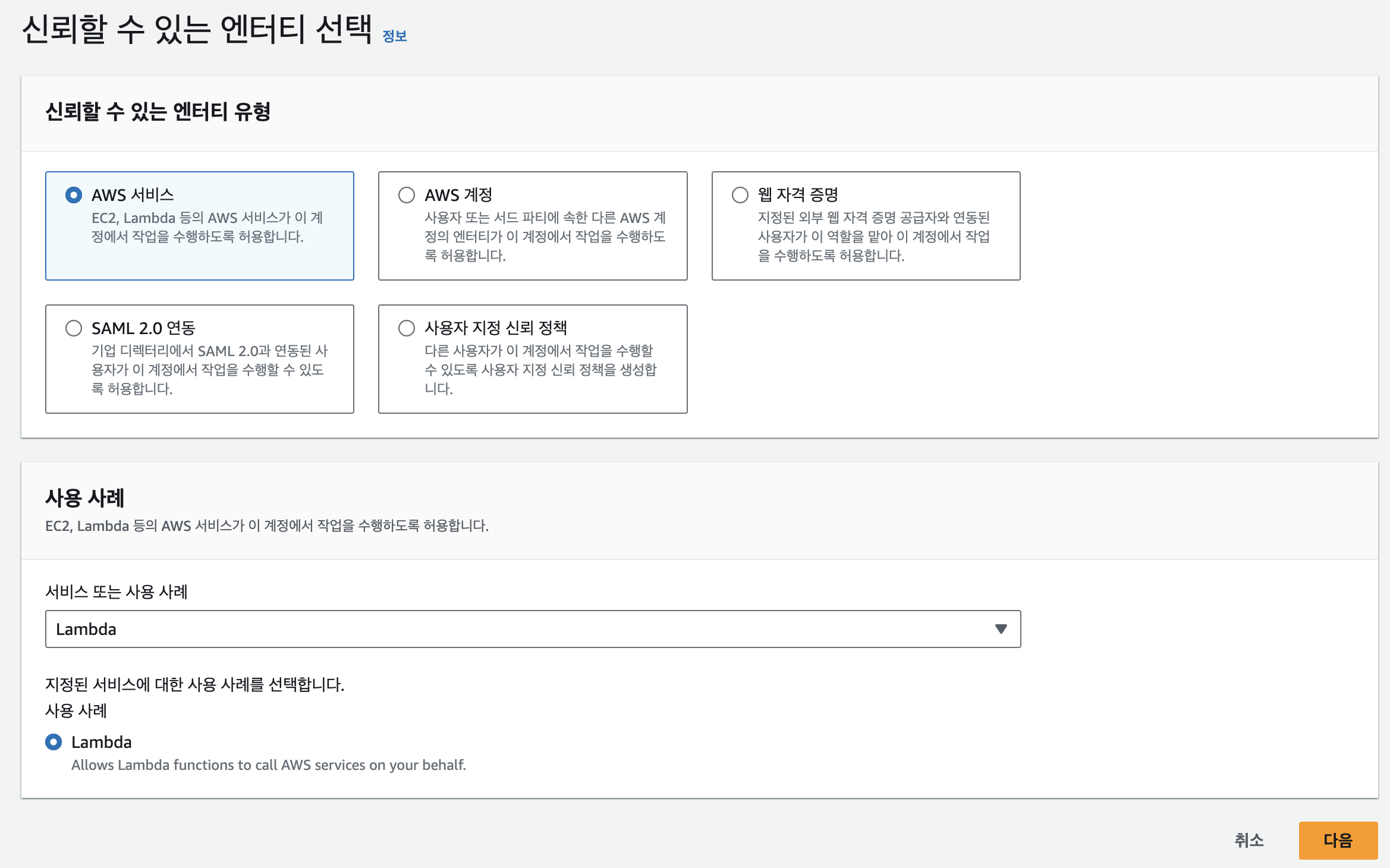Screen dimensions: 1390x868
Task: Click the AWS 계정 card description text
Action: coord(545,237)
